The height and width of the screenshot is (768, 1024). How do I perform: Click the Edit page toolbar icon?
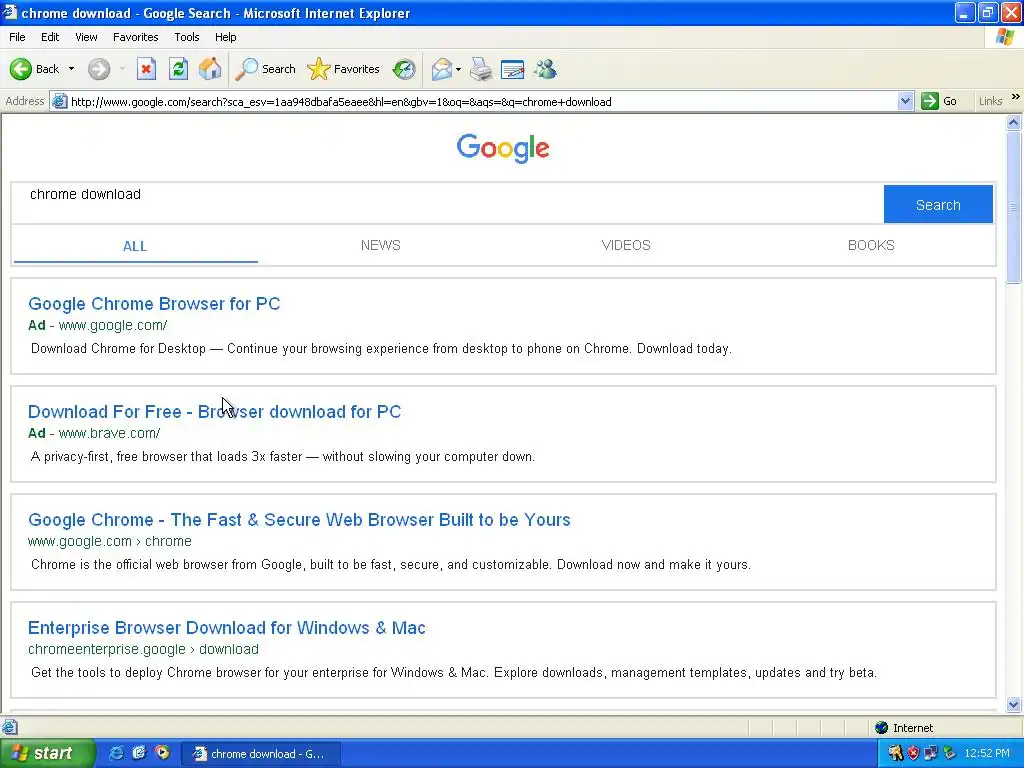point(513,69)
